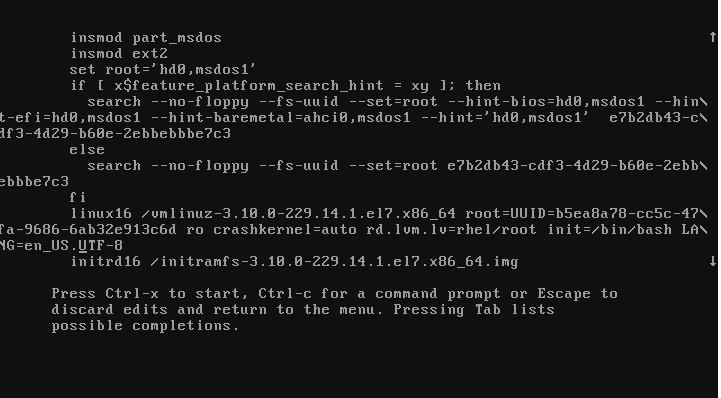Place cursor on 'insmod part_msdos' line
The image size is (721, 398).
tap(146, 38)
